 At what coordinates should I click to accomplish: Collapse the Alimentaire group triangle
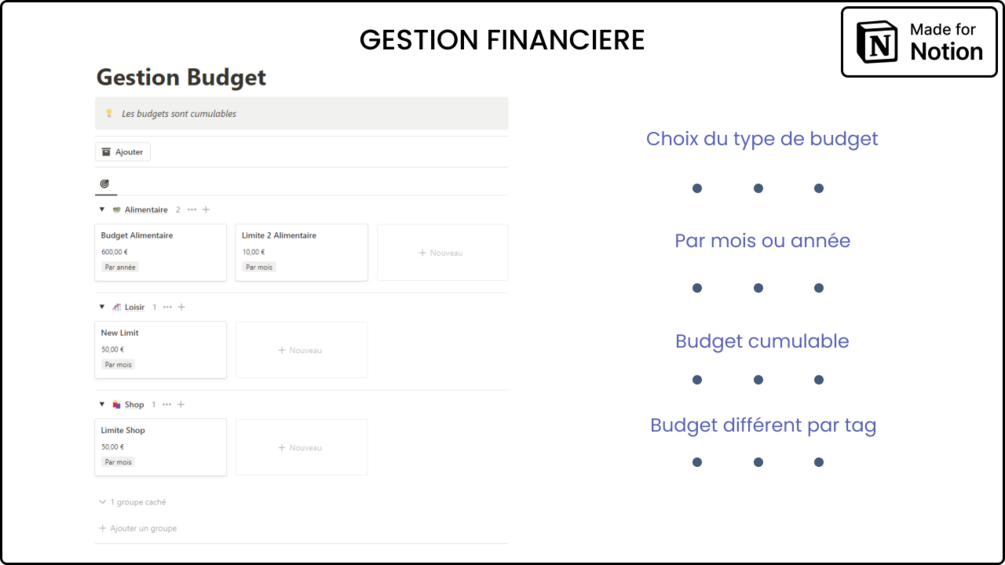point(102,210)
